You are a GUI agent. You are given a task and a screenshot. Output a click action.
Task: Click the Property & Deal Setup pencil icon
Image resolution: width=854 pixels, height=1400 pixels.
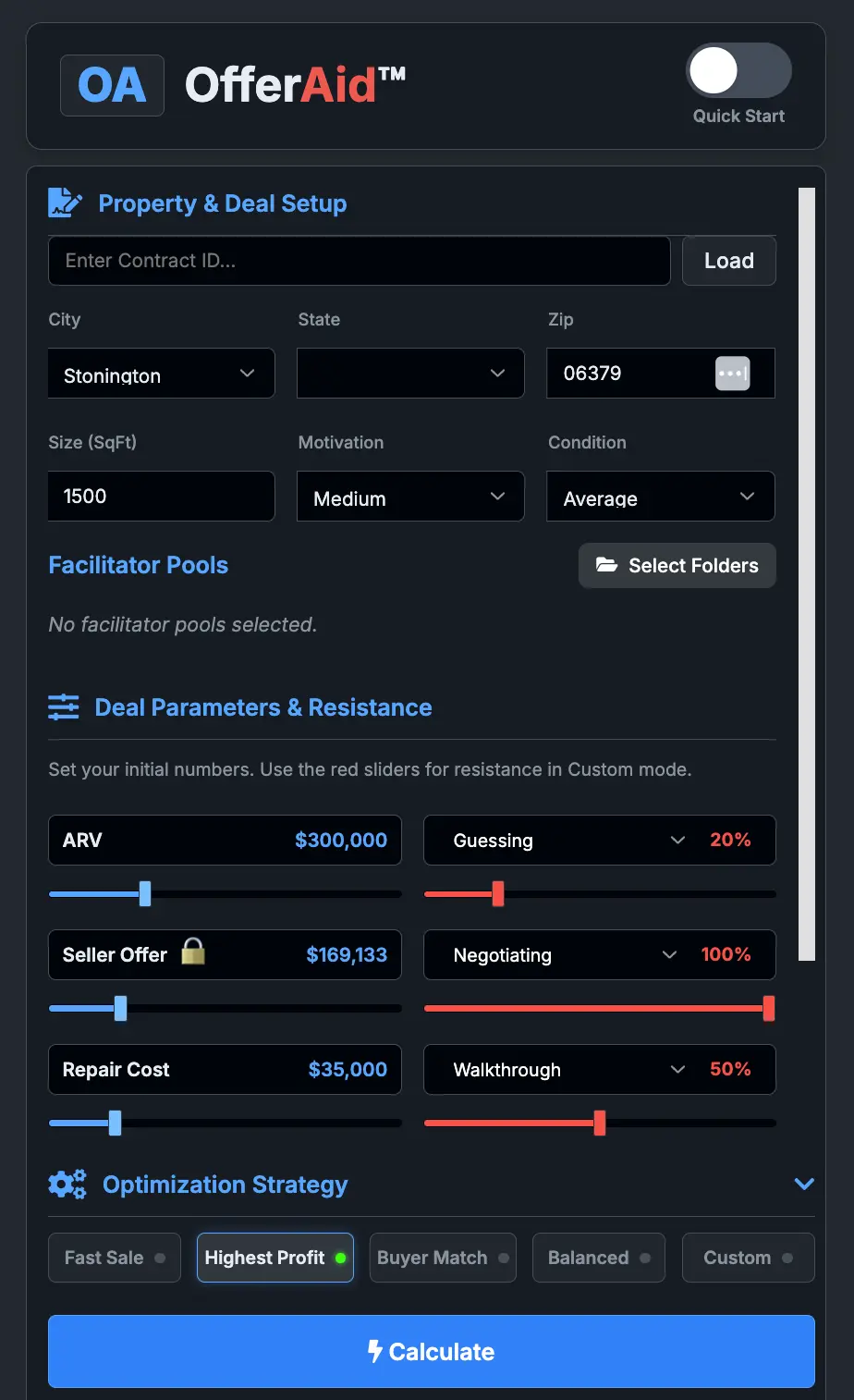click(63, 203)
